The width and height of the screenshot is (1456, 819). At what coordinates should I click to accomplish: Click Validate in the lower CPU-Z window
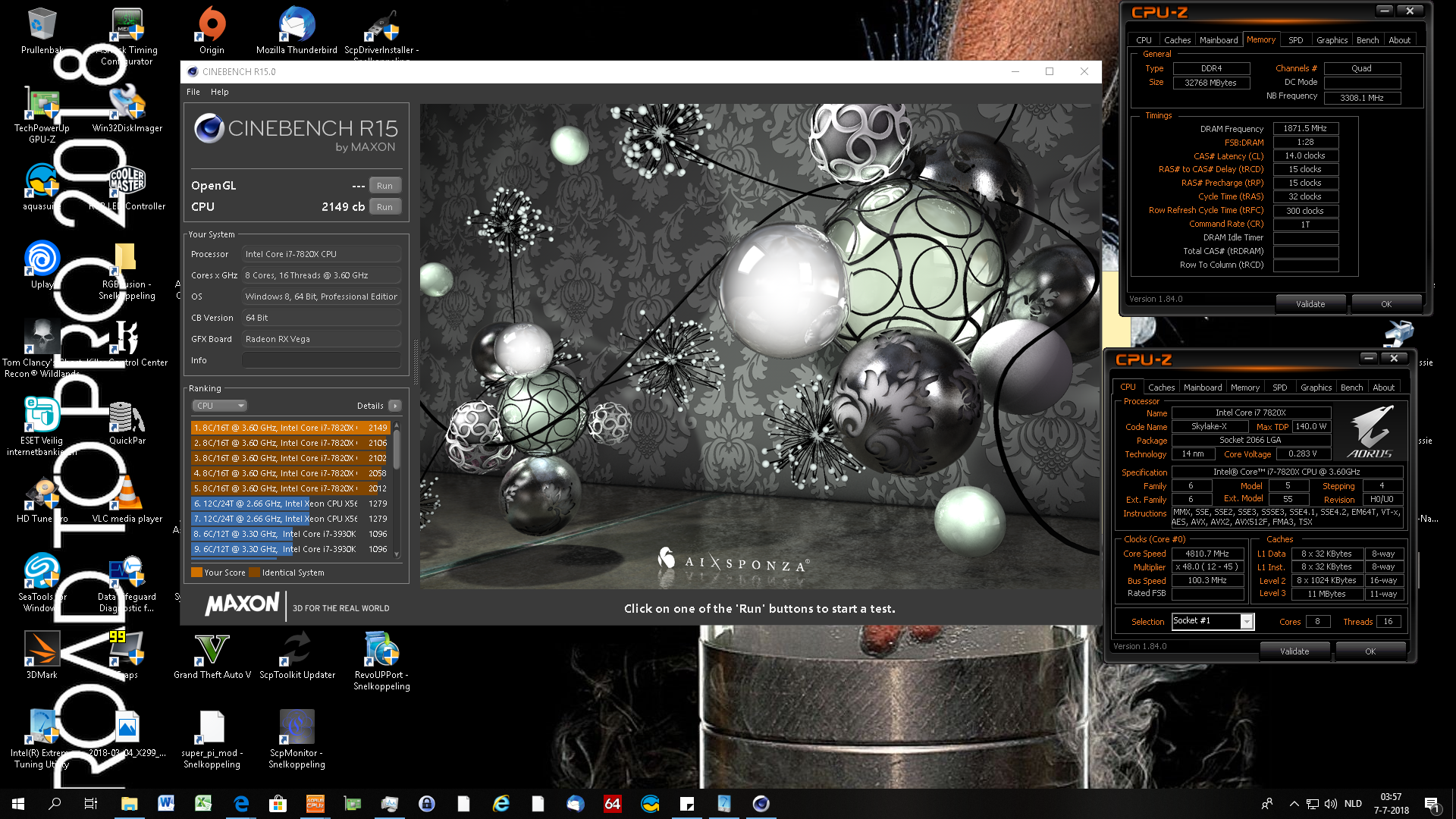[x=1294, y=651]
